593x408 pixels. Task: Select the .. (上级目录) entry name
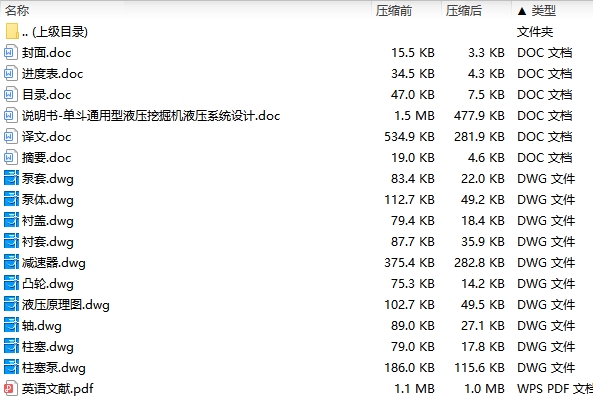pyautogui.click(x=55, y=32)
